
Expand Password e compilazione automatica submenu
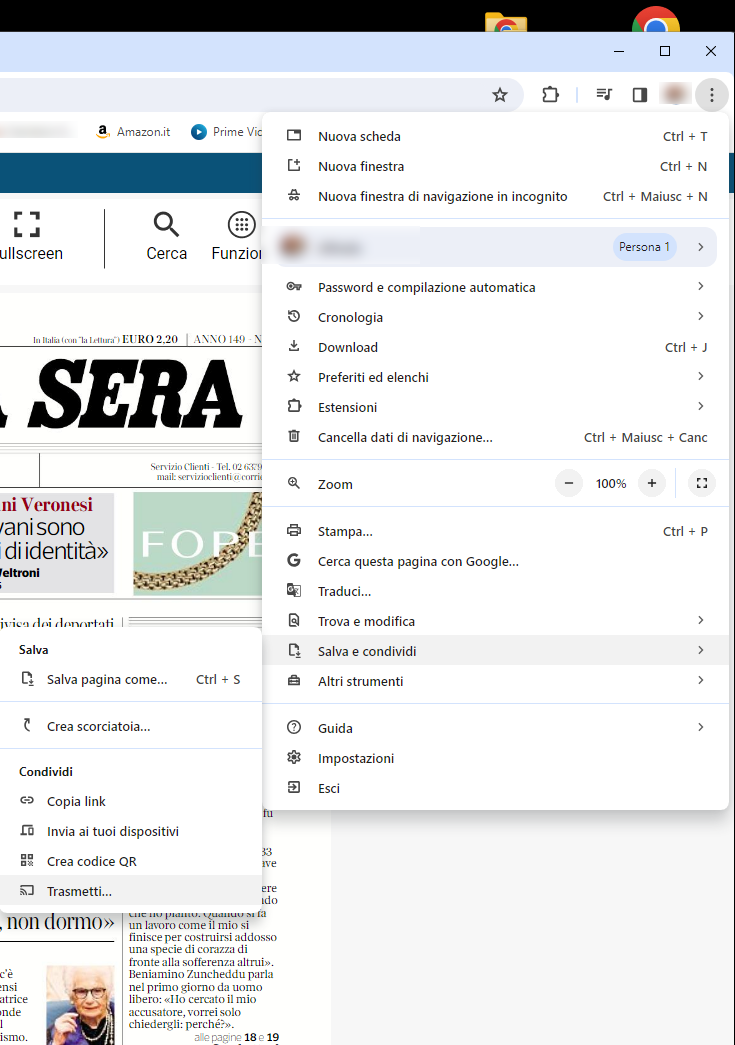pos(700,287)
